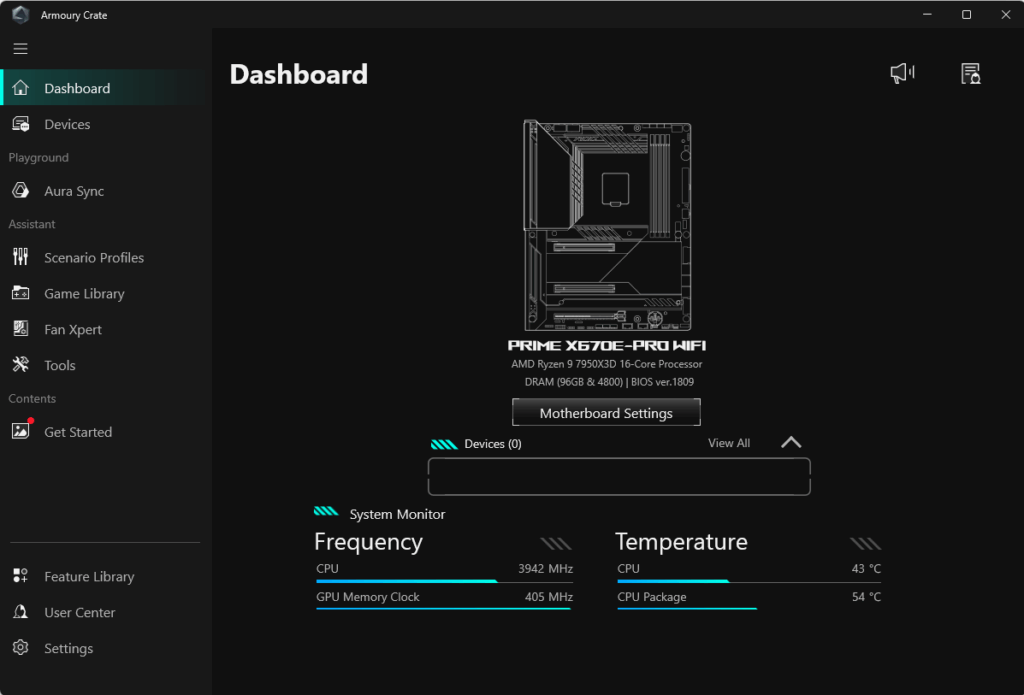
Task: Click the 43 °C CPU reading
Action: [x=866, y=568]
